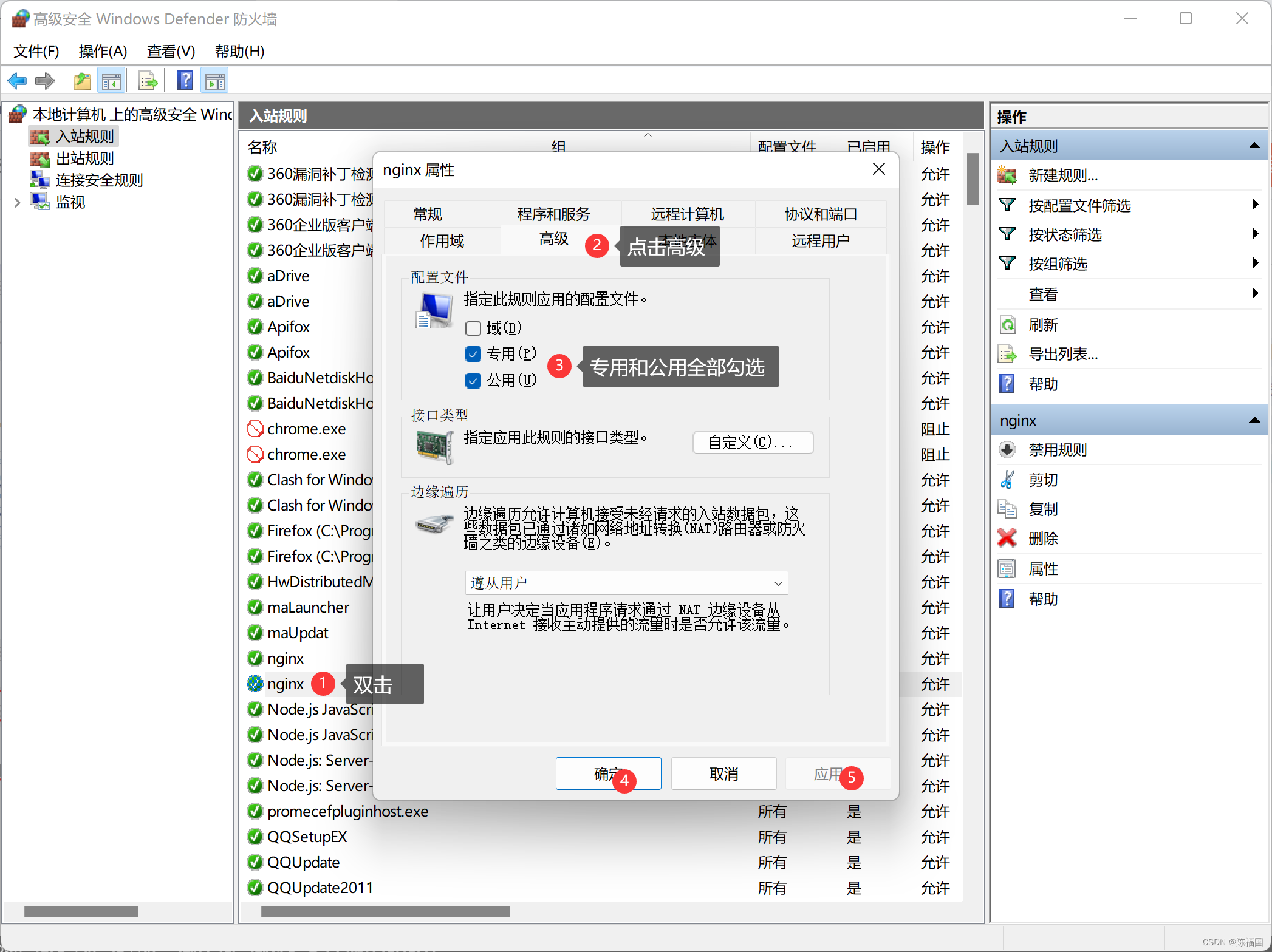Enable 专用 checkbox in 配置文件 section
This screenshot has height=952, width=1272.
[474, 353]
